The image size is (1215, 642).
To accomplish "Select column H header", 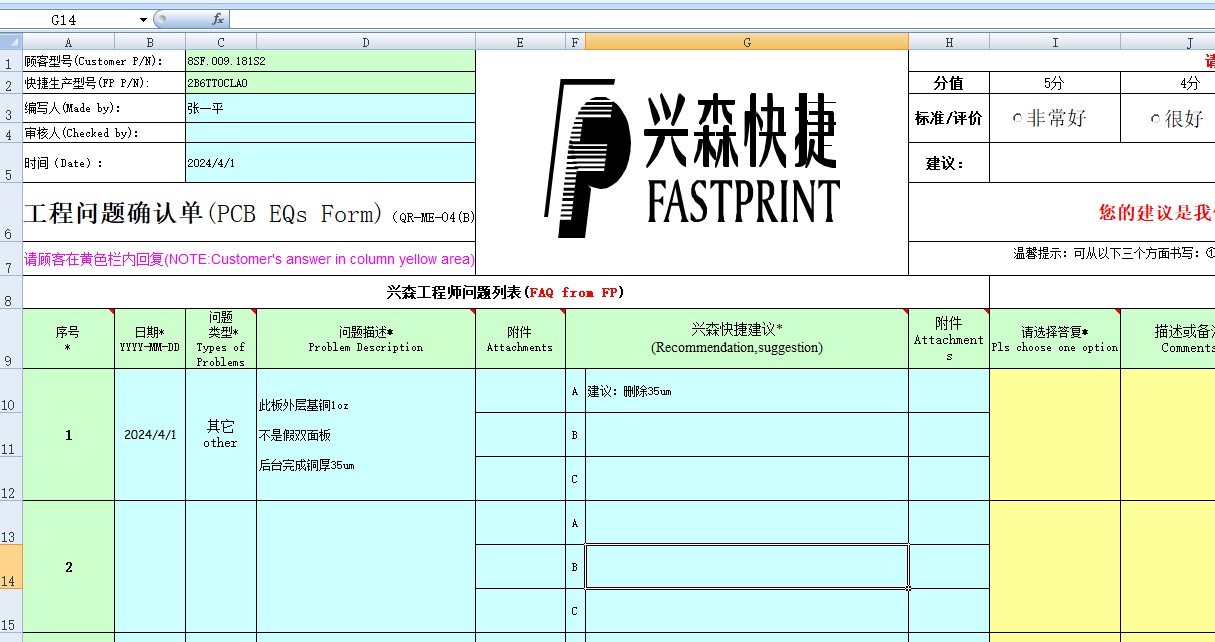I will coord(949,42).
